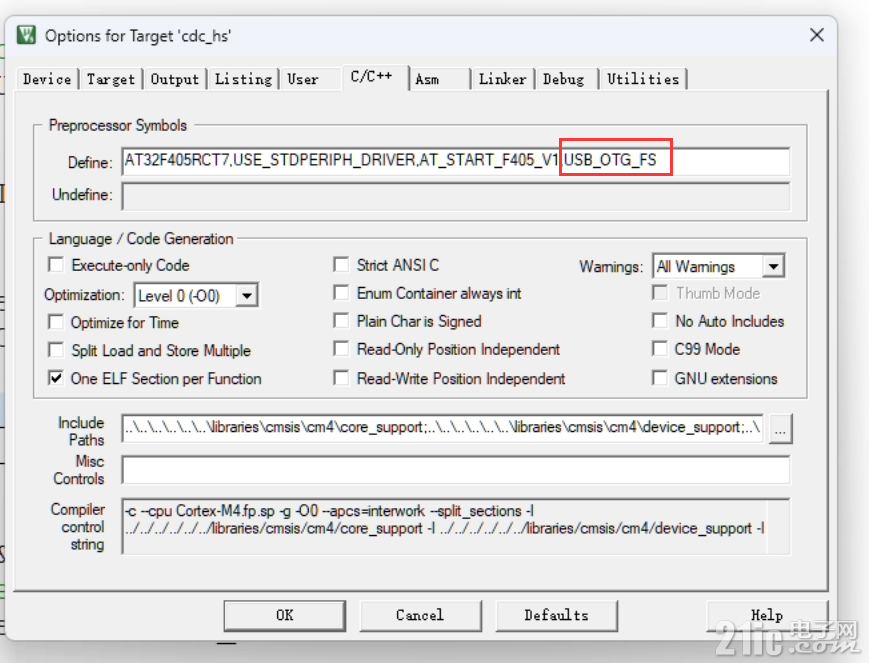
Task: Open the Warnings dropdown
Action: click(773, 266)
